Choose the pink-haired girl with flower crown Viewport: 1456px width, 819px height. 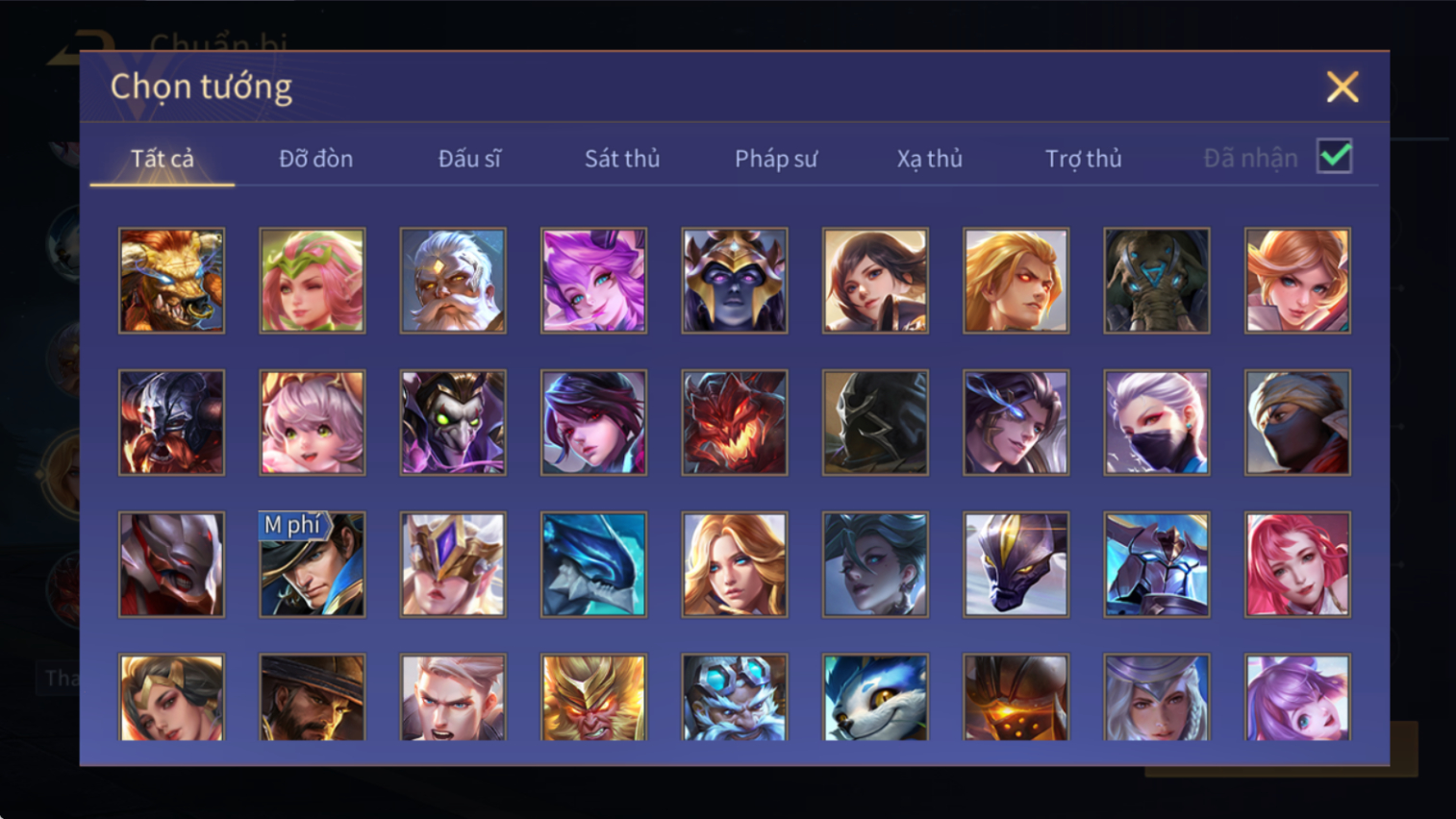click(x=313, y=281)
